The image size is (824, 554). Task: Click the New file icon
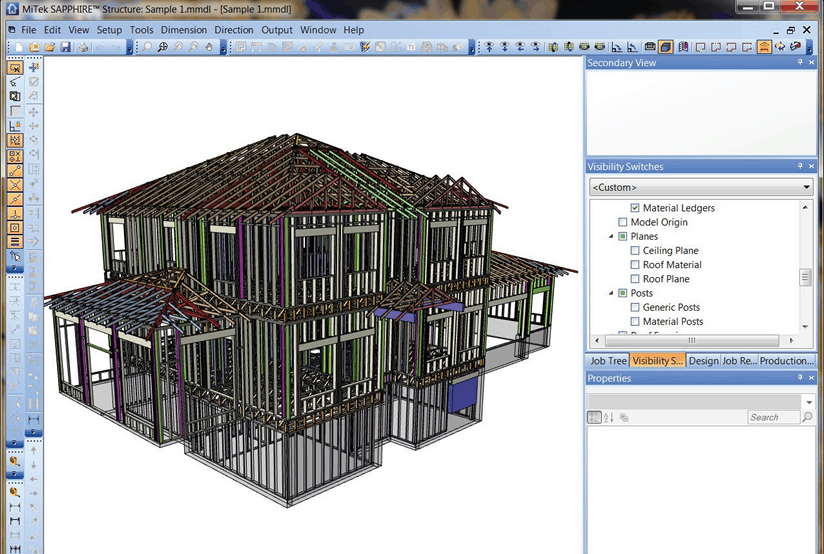pyautogui.click(x=18, y=47)
